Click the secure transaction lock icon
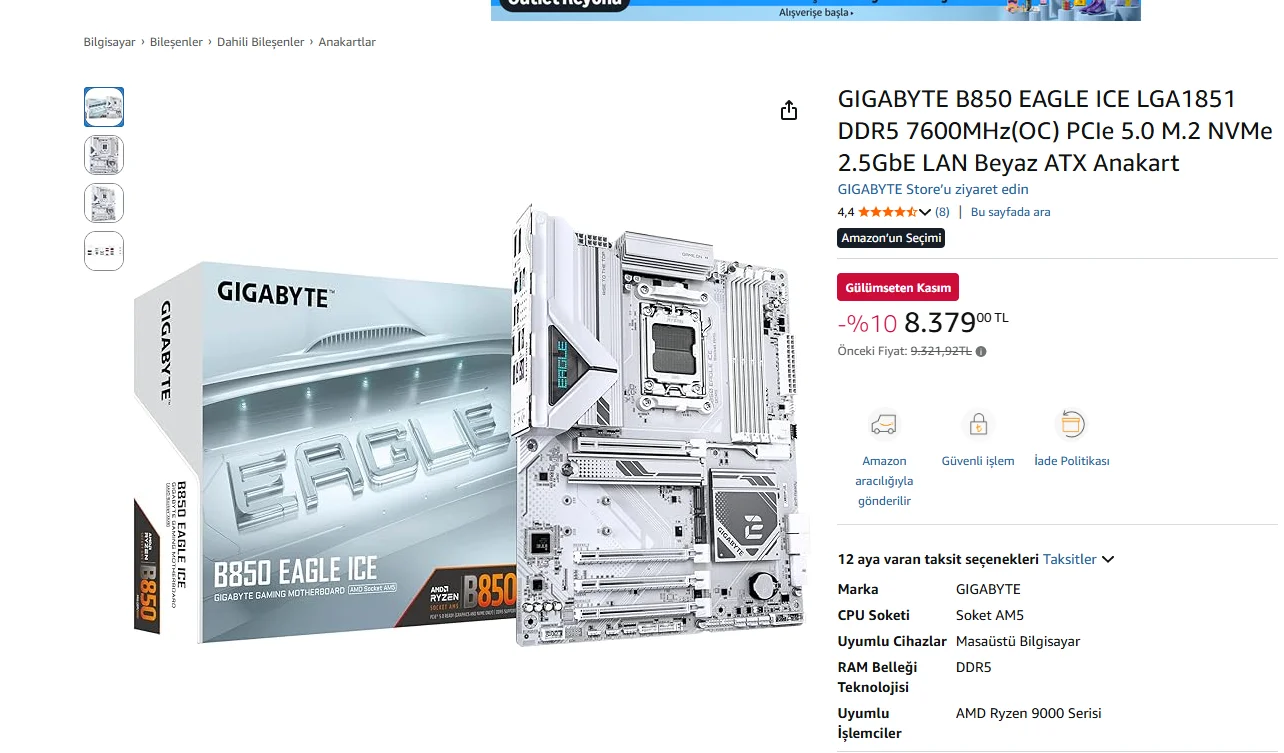The width and height of the screenshot is (1284, 753). click(978, 425)
